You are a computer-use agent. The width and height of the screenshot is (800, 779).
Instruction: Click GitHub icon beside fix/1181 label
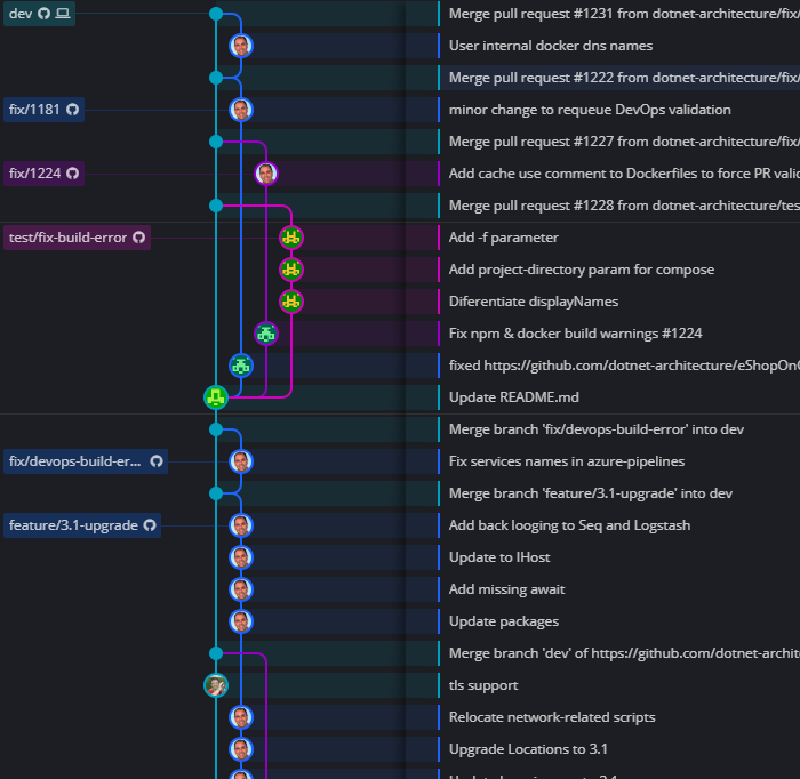pos(73,110)
